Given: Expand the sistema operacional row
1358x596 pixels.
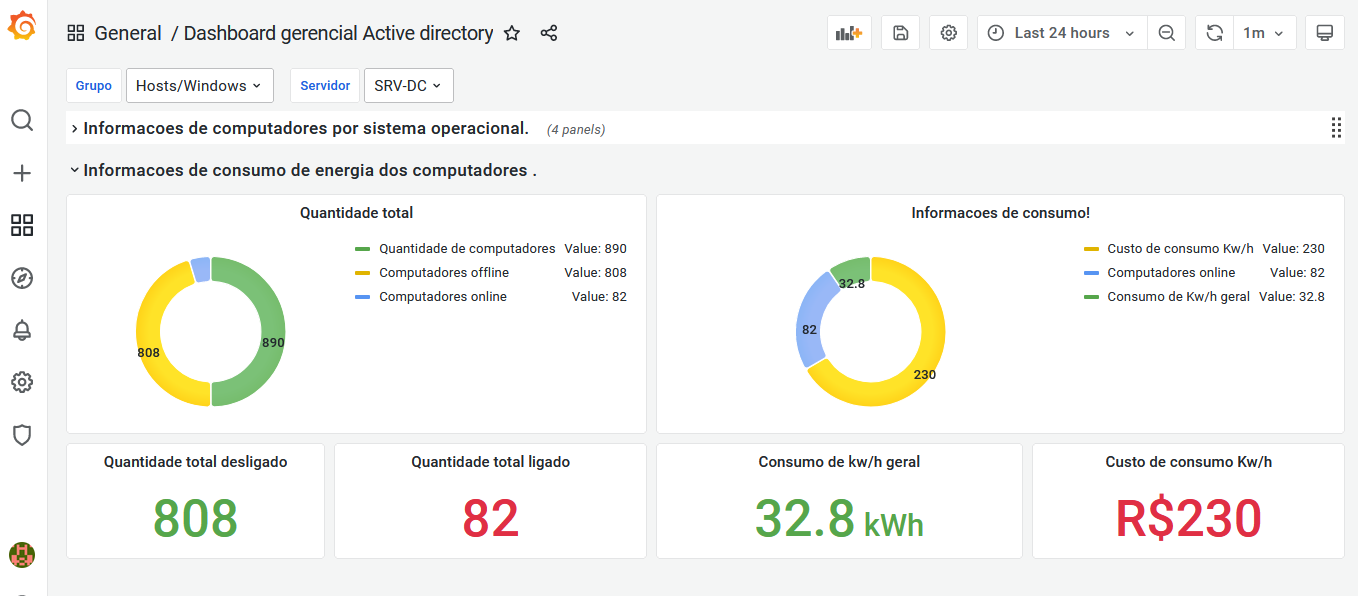Looking at the screenshot, I should (x=305, y=128).
